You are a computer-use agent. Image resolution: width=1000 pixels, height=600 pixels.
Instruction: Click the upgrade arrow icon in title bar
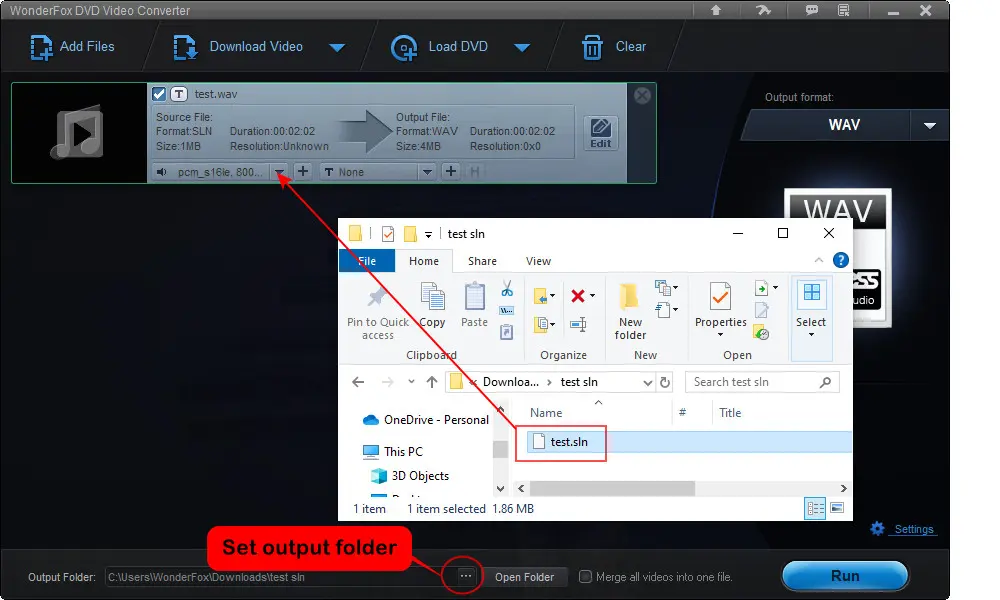pos(716,10)
